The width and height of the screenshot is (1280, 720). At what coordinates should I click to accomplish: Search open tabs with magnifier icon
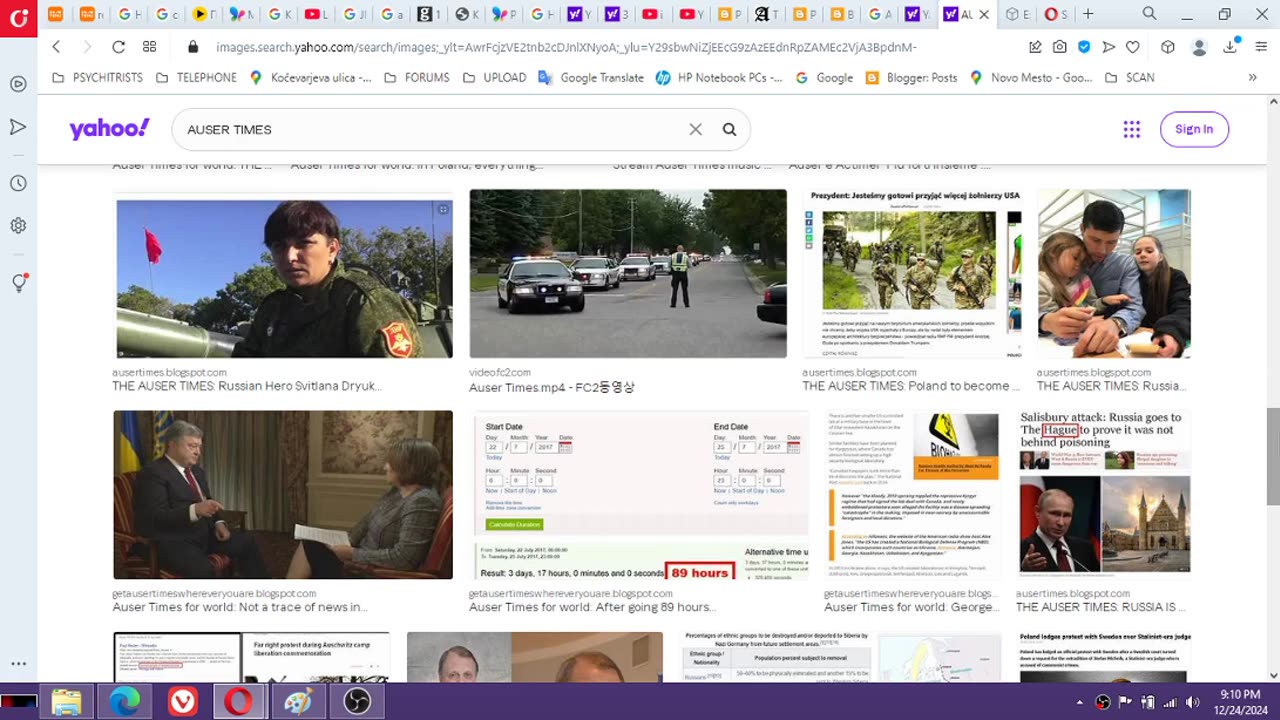[x=1150, y=14]
